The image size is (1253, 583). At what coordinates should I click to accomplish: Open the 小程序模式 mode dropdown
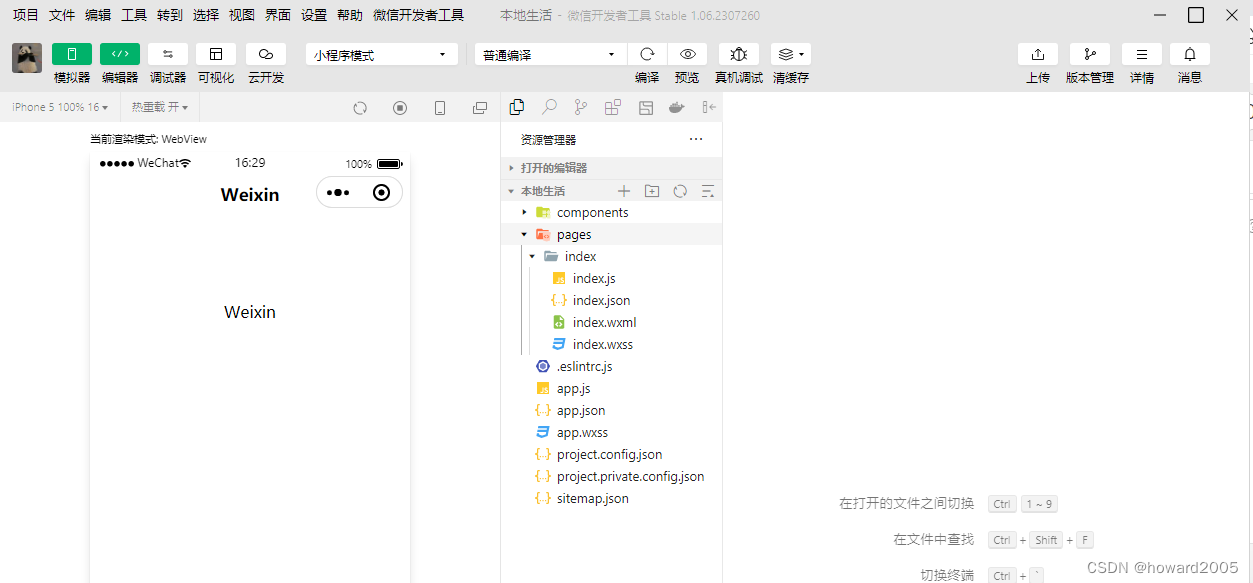click(382, 54)
